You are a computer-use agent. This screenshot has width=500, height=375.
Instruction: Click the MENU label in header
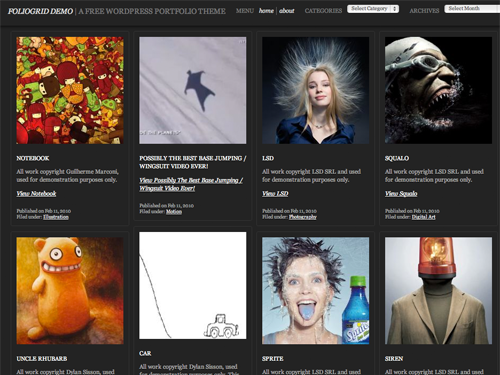245,11
